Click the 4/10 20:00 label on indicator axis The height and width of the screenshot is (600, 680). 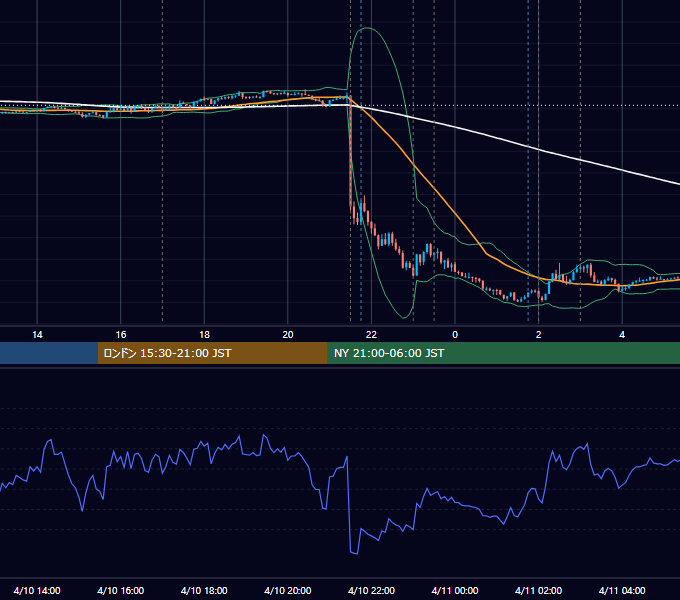click(288, 590)
